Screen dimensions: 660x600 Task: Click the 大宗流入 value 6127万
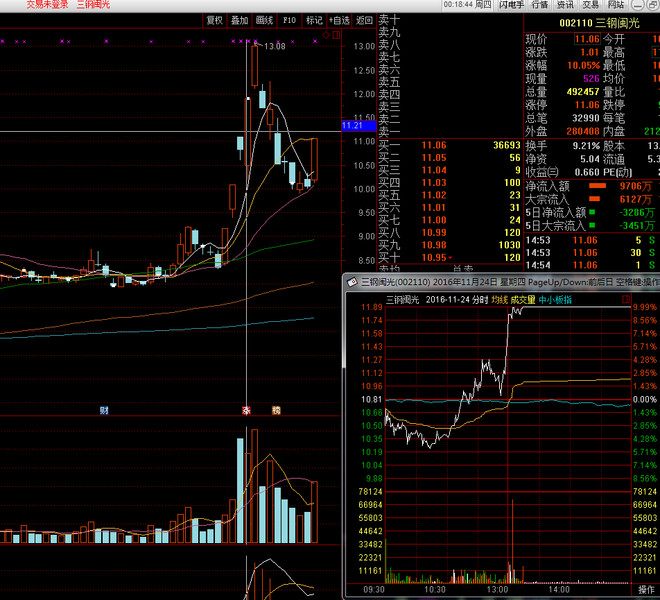coord(636,199)
